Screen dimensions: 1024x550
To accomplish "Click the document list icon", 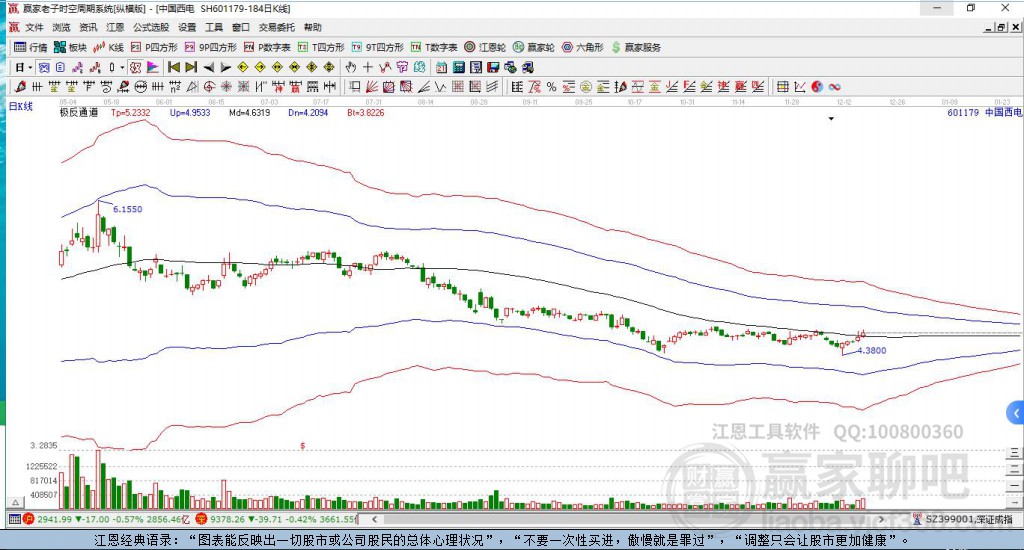I will click(60, 67).
